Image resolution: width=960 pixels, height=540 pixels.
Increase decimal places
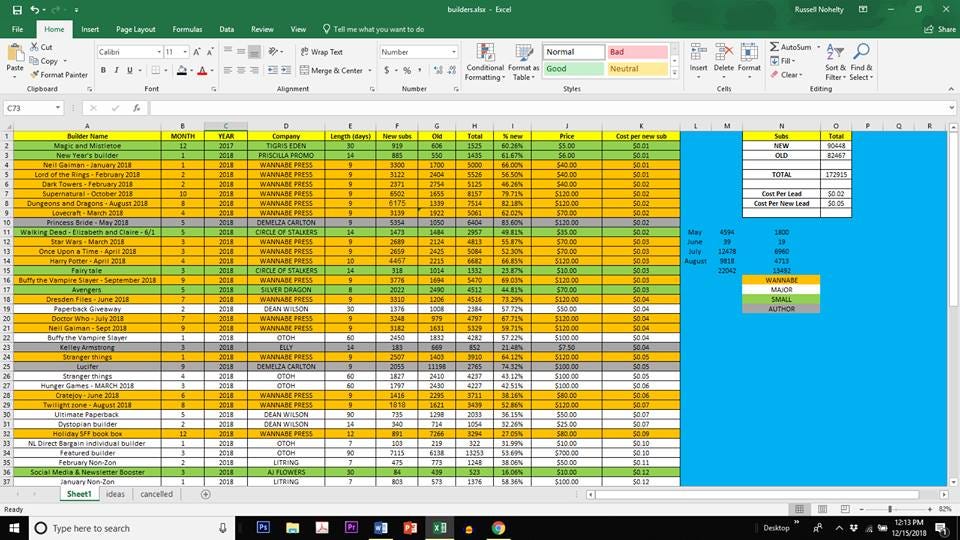pos(438,71)
